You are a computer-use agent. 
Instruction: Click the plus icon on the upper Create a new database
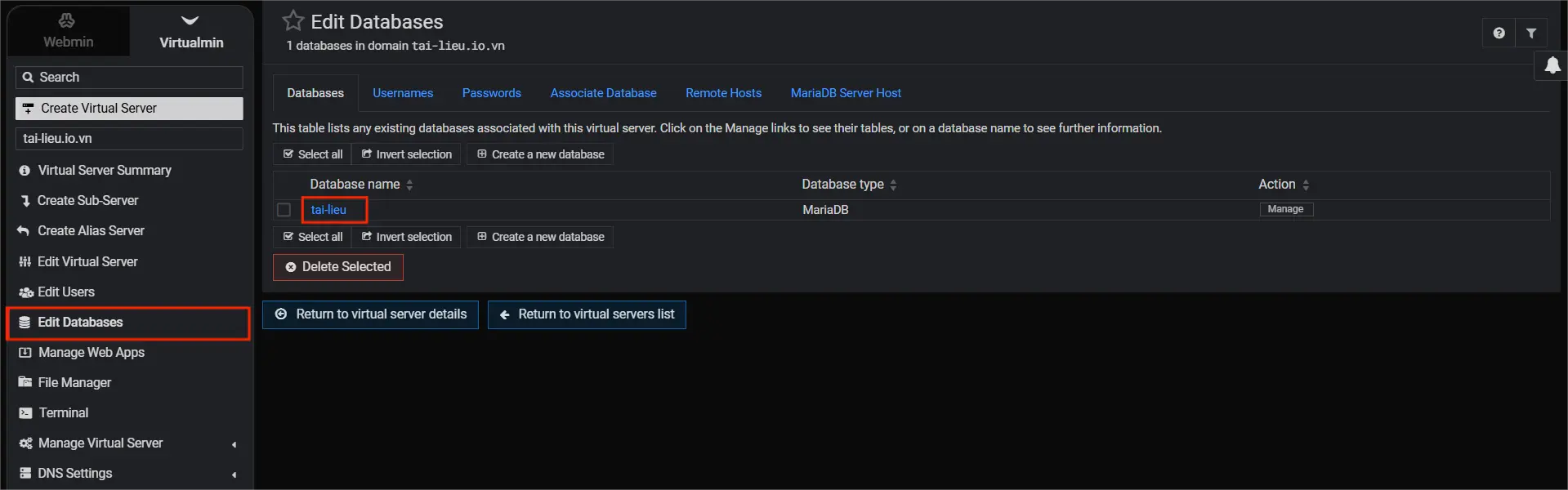(482, 154)
